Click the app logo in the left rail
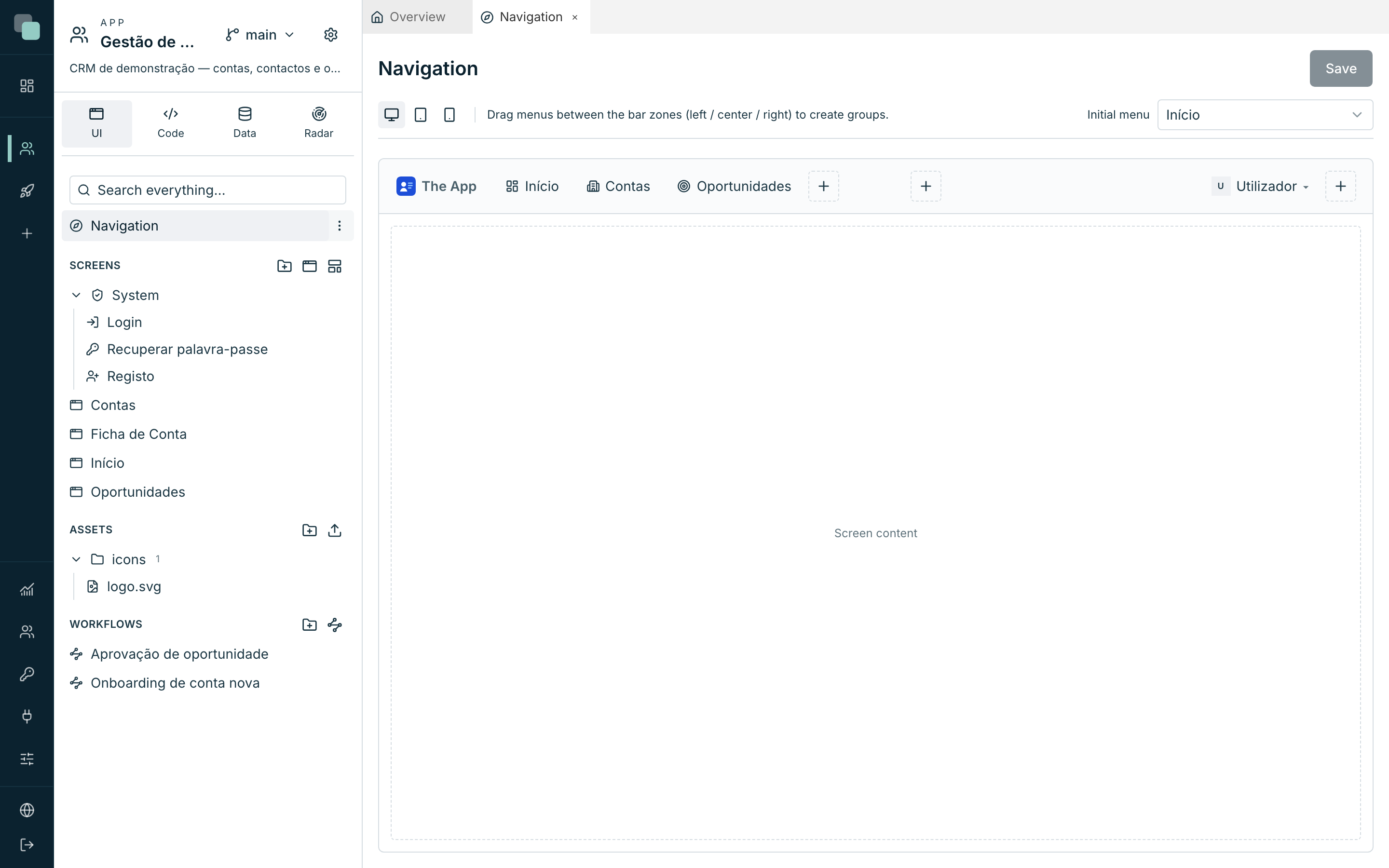The image size is (1389, 868). click(x=27, y=27)
